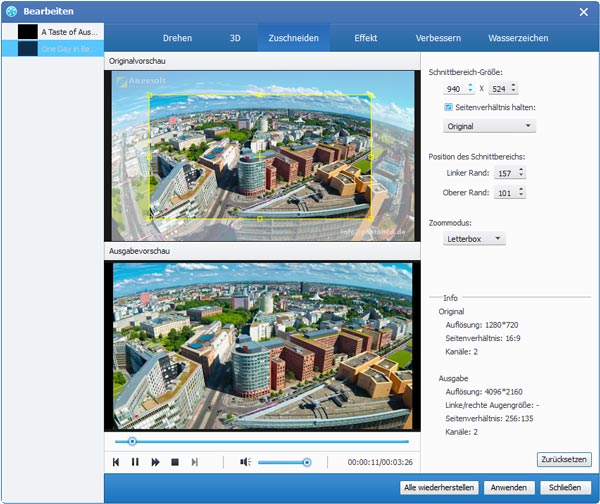Click the Oberer Rand value field

505,193
